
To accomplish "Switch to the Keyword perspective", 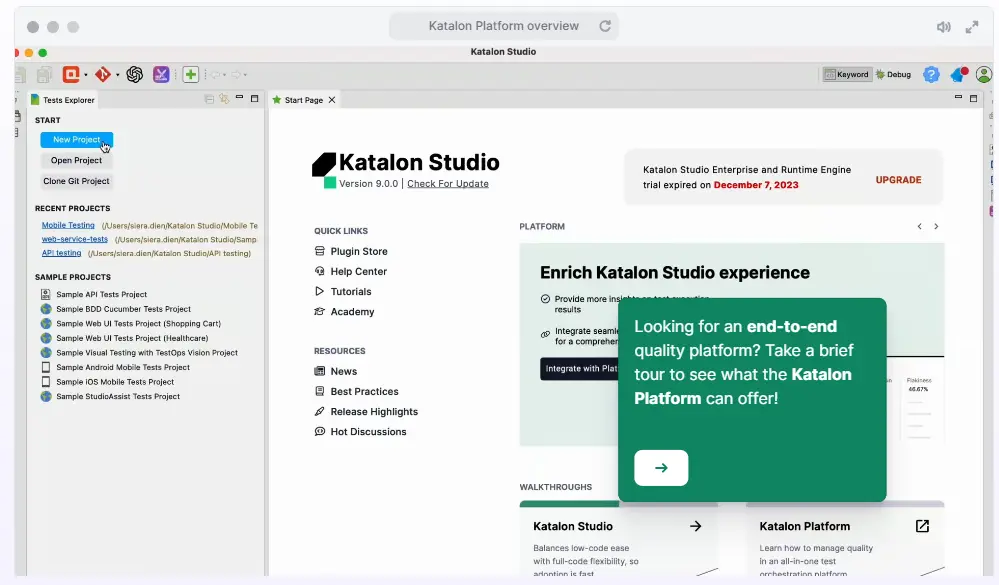I will (x=847, y=75).
